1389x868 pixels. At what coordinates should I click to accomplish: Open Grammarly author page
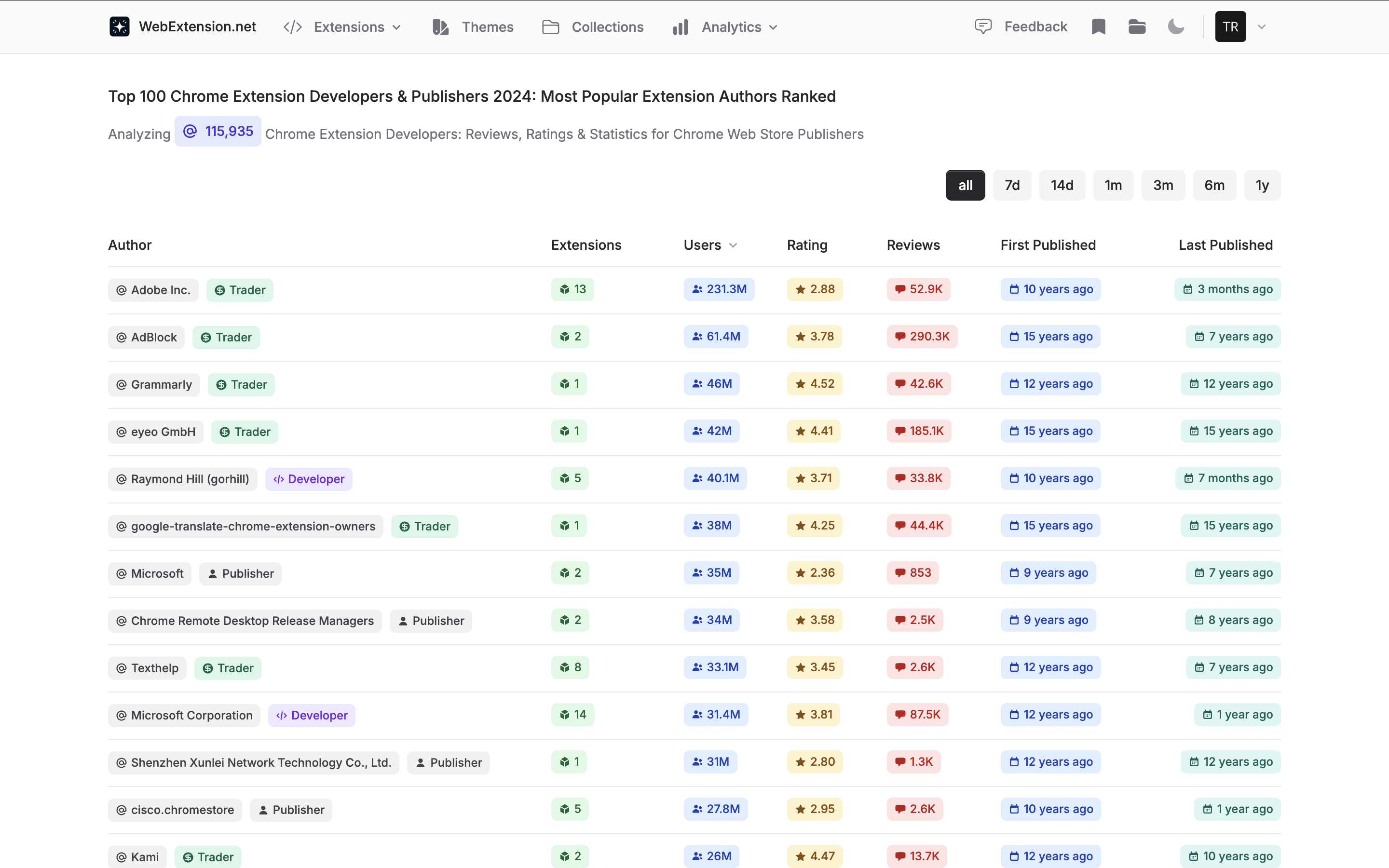(x=154, y=385)
